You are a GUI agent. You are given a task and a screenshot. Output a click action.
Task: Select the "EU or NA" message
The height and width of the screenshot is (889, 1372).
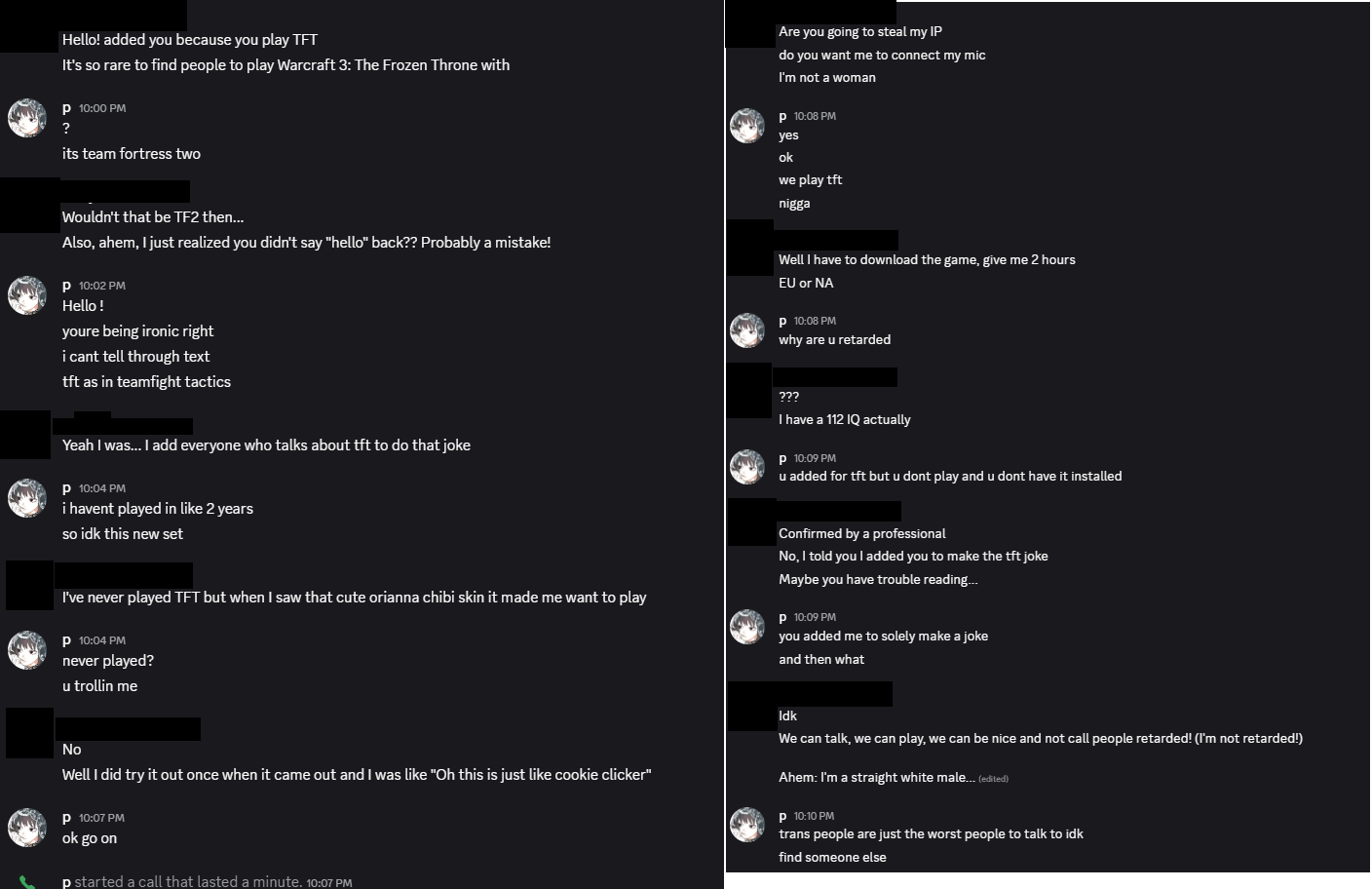(806, 284)
